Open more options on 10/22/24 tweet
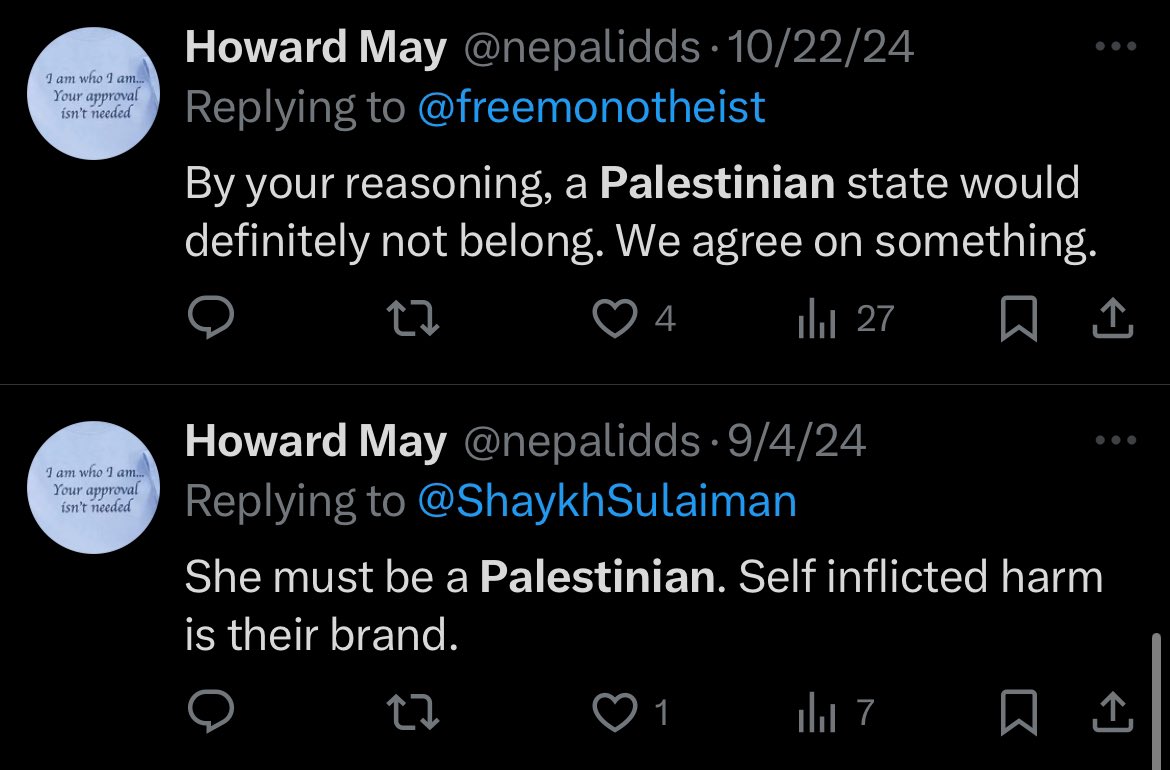 pos(1116,46)
